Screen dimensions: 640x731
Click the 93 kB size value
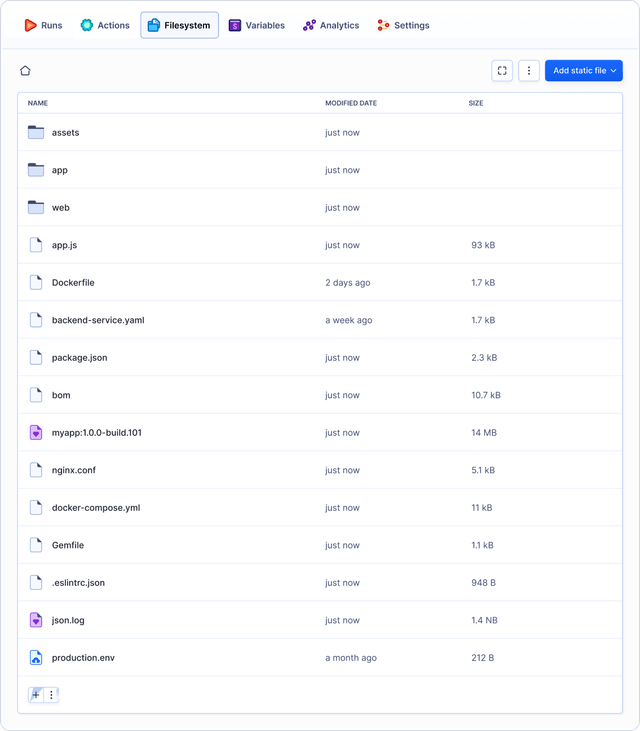click(483, 245)
